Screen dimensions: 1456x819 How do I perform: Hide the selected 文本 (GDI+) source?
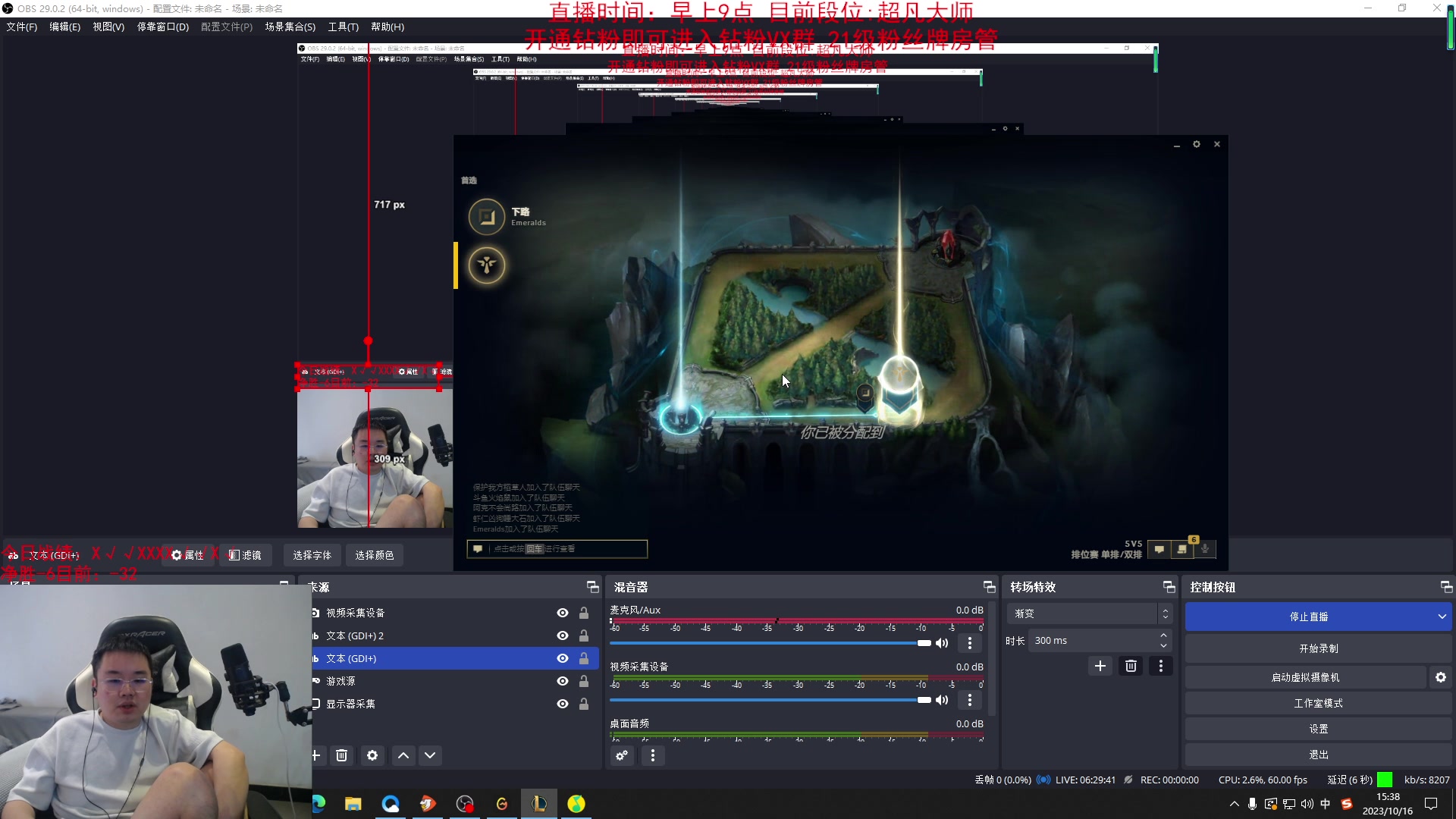[x=563, y=658]
